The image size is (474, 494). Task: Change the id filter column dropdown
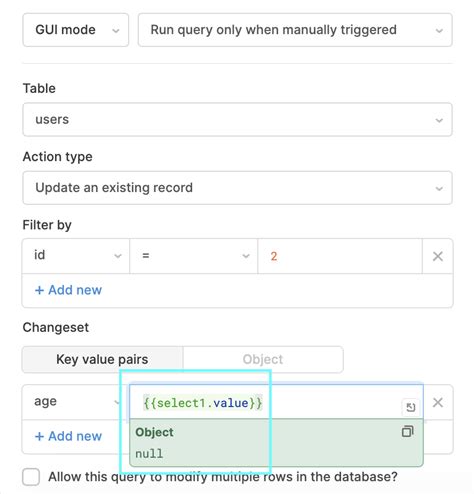coord(76,256)
